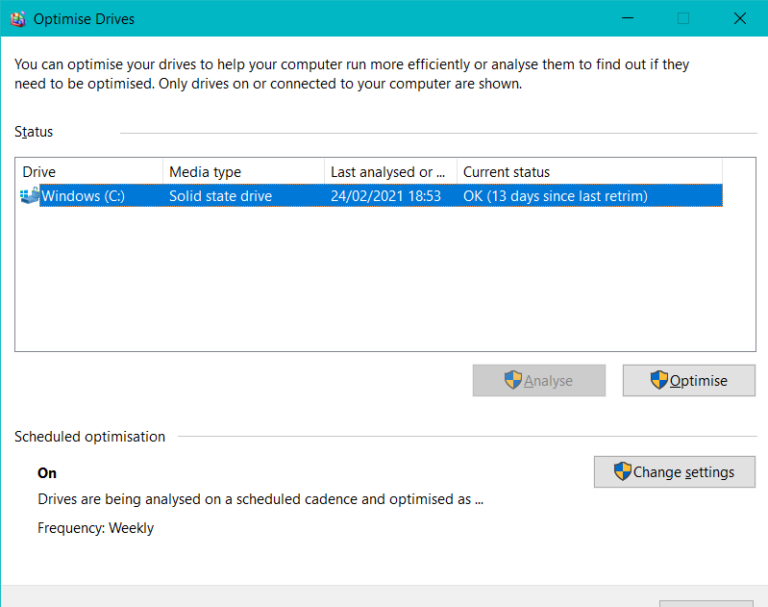The height and width of the screenshot is (607, 768).
Task: Click 'Drives are being analysed on a scheduled cadence' text
Action: (x=261, y=499)
